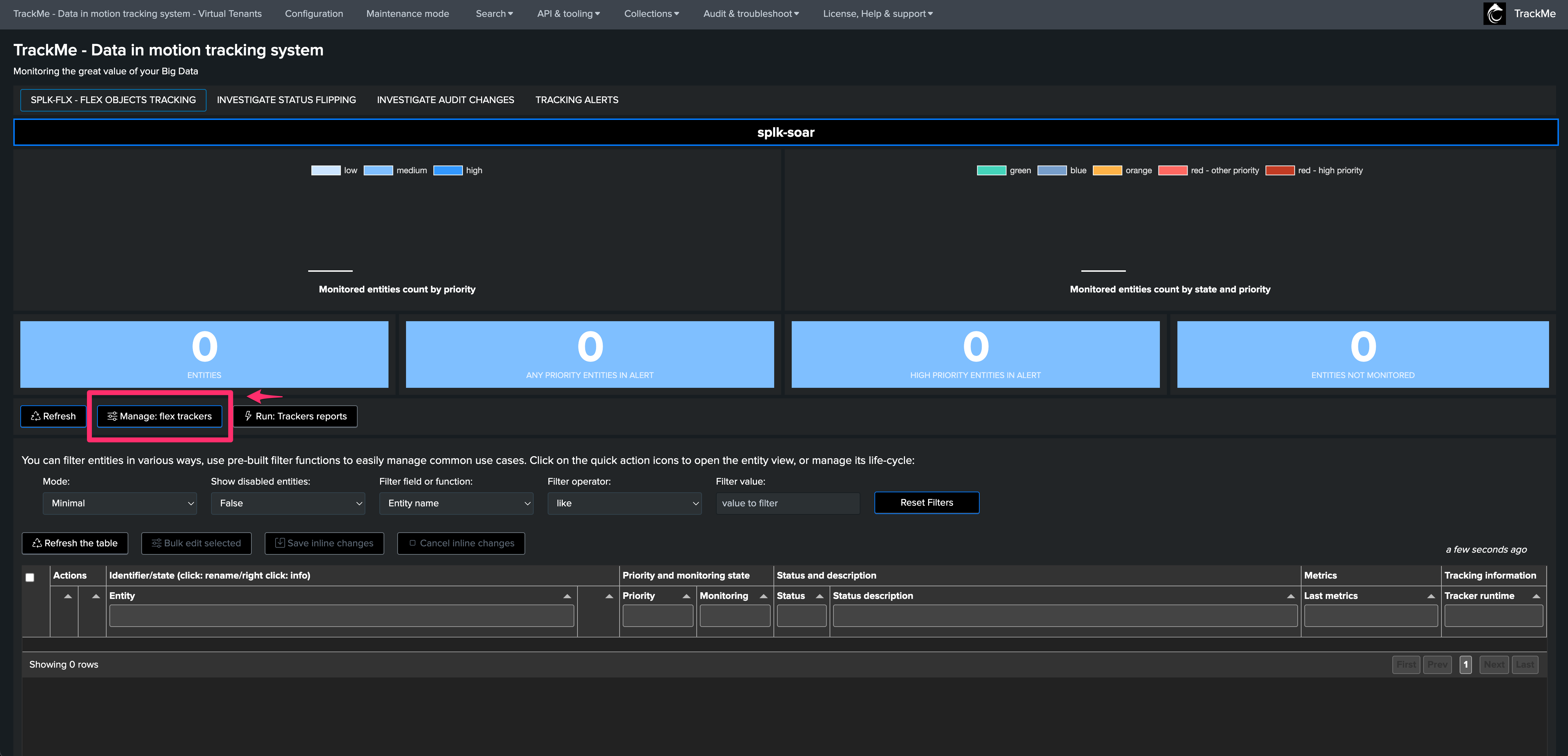Screen dimensions: 1568x756
Task: Click the Reset Filters button
Action: point(926,503)
